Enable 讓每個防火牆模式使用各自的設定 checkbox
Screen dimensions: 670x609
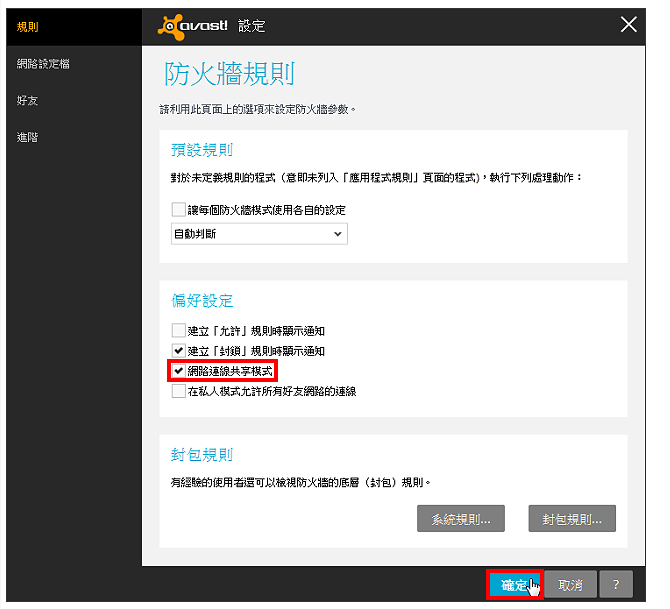178,209
